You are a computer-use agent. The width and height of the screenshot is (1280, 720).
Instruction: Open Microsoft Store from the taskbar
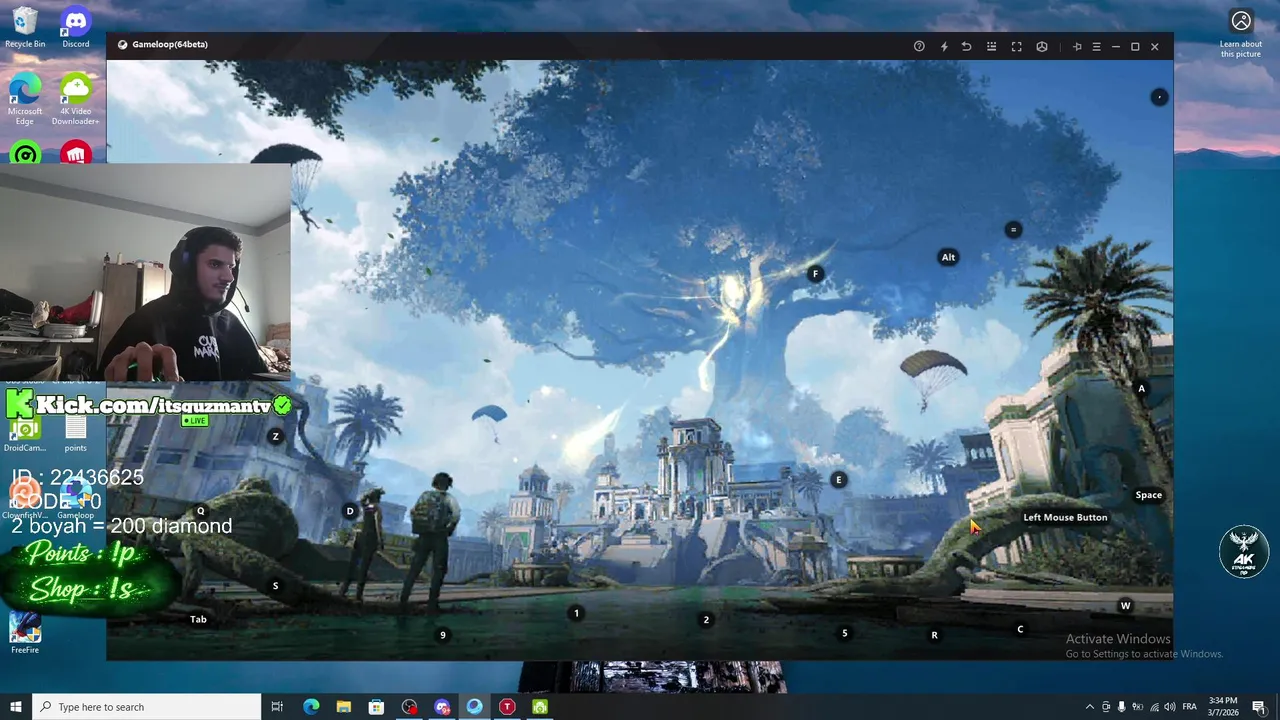point(376,707)
